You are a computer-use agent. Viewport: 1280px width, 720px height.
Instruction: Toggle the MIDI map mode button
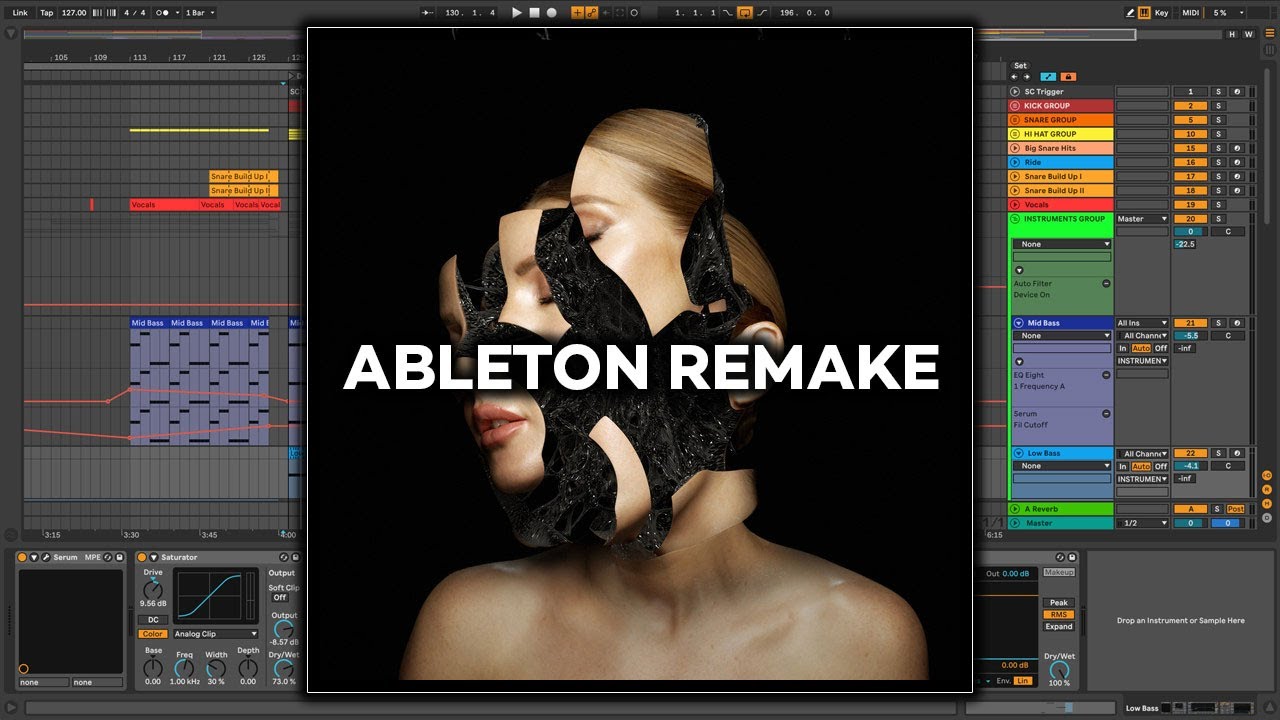(1190, 13)
